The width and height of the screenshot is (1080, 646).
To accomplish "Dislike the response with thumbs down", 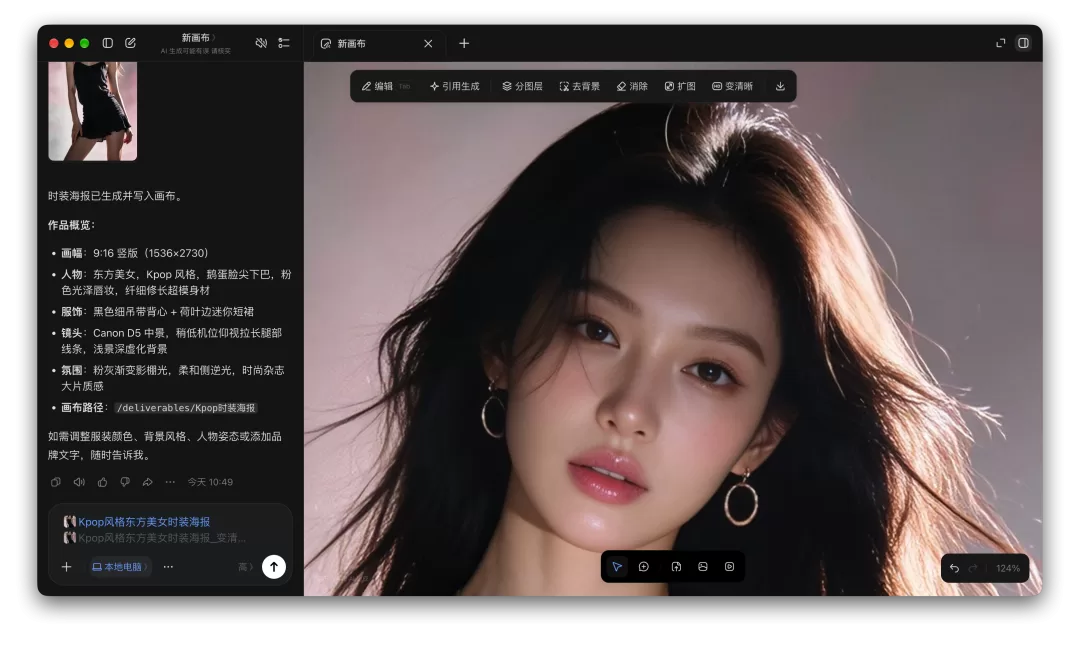I will point(125,482).
